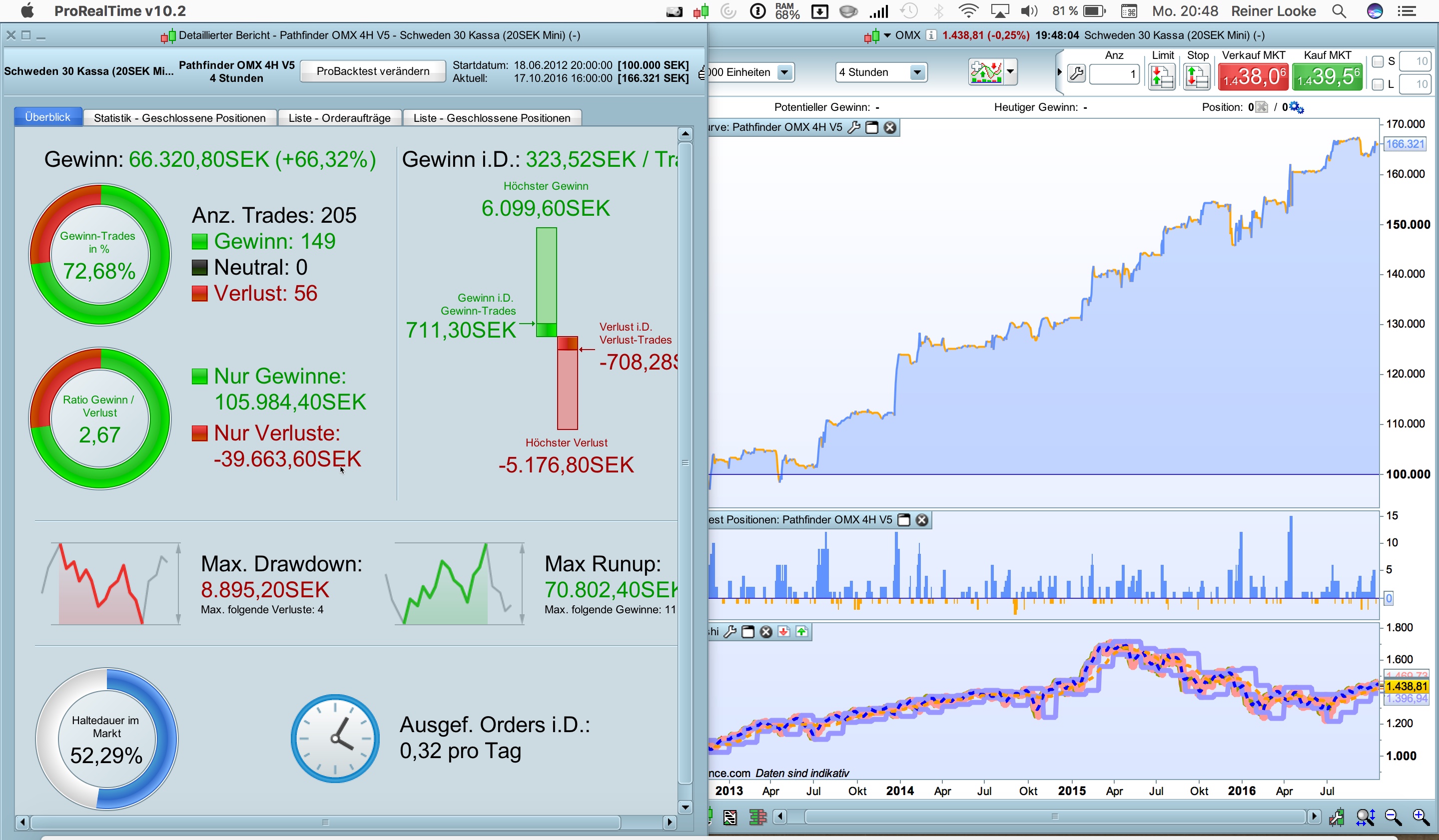Place a Stop order via its icon

1196,77
